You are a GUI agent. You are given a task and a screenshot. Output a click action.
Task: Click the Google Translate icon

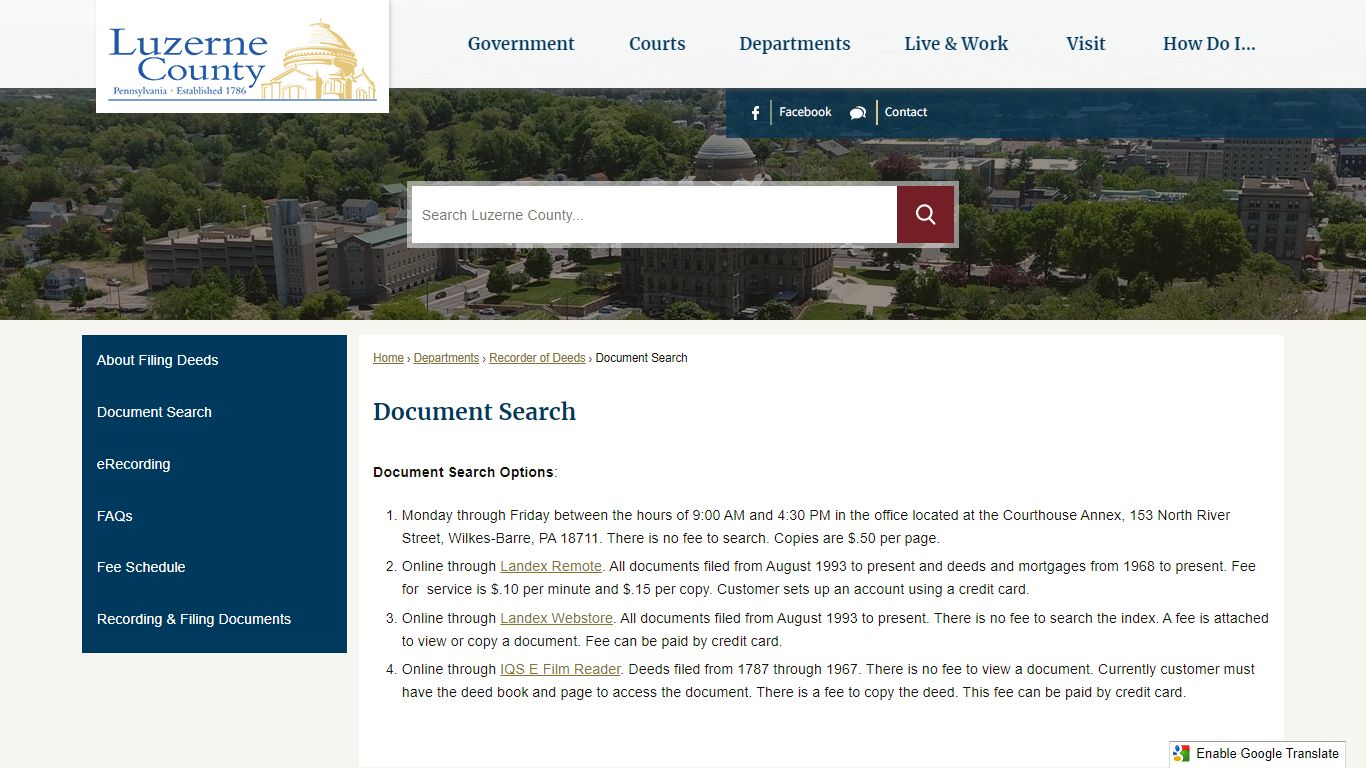pyautogui.click(x=1182, y=754)
